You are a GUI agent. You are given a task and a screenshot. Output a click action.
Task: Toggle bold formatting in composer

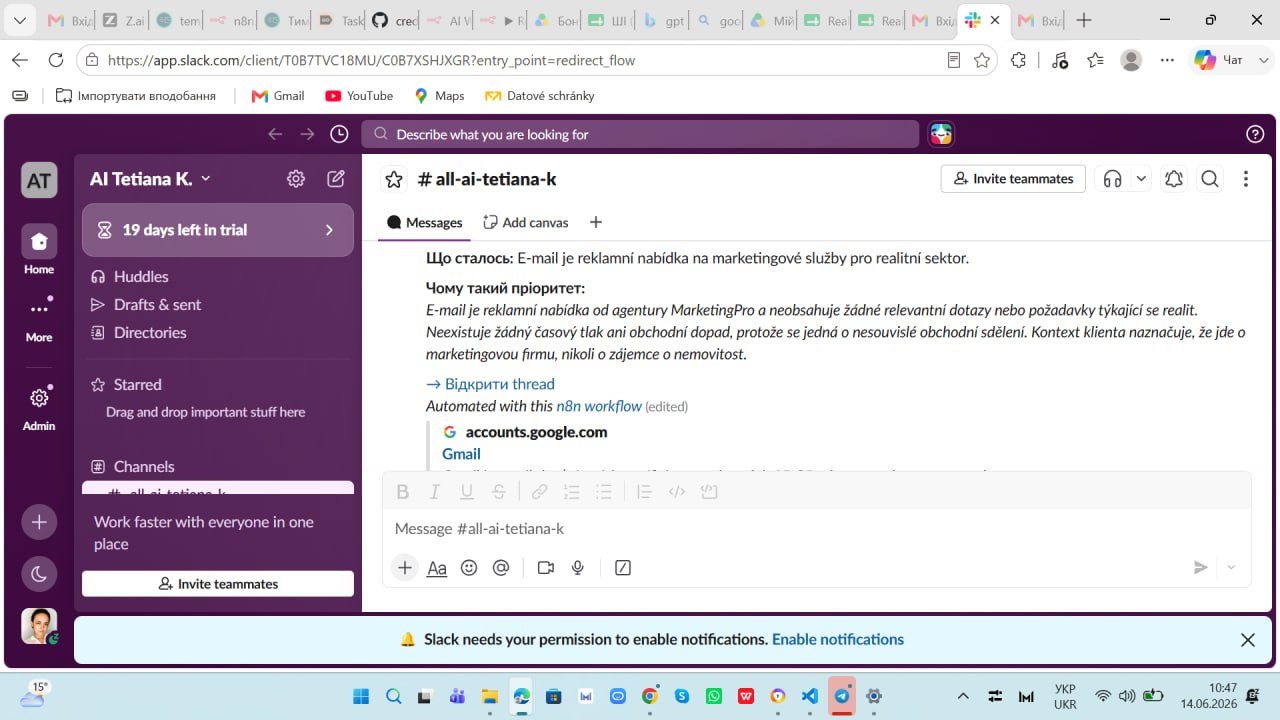click(x=403, y=491)
